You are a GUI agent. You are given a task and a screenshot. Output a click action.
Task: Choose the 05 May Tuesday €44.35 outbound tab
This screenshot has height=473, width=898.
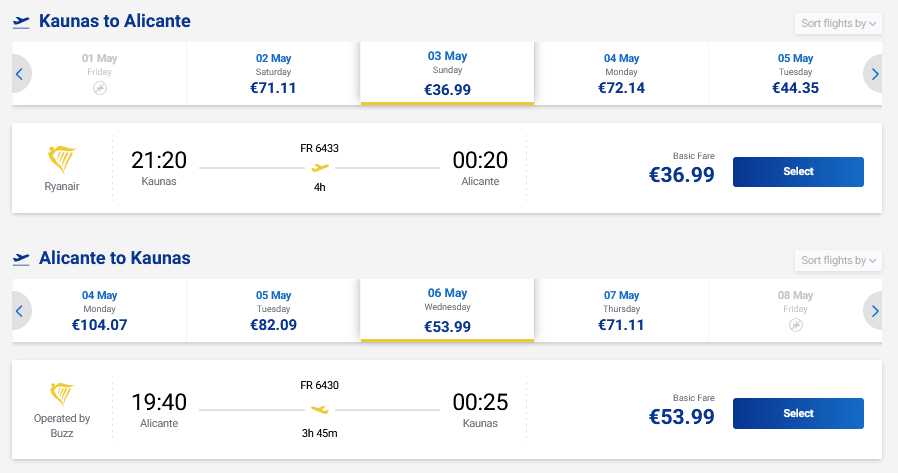(x=795, y=73)
